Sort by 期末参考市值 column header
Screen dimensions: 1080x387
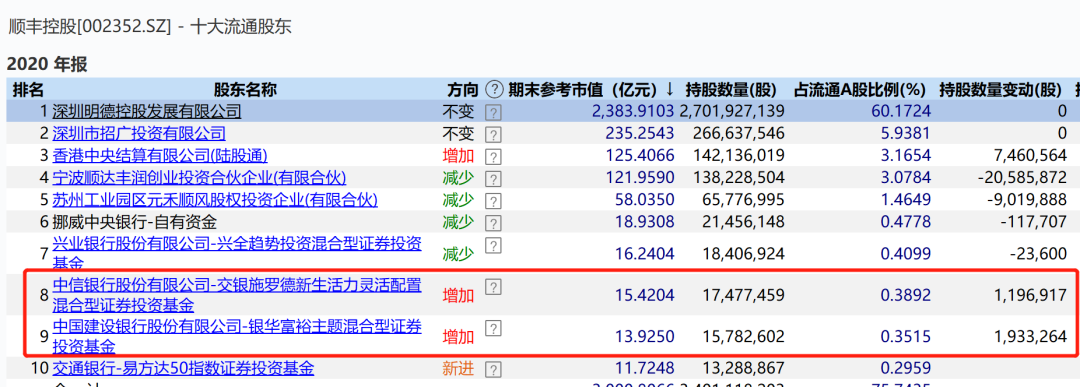tap(592, 90)
